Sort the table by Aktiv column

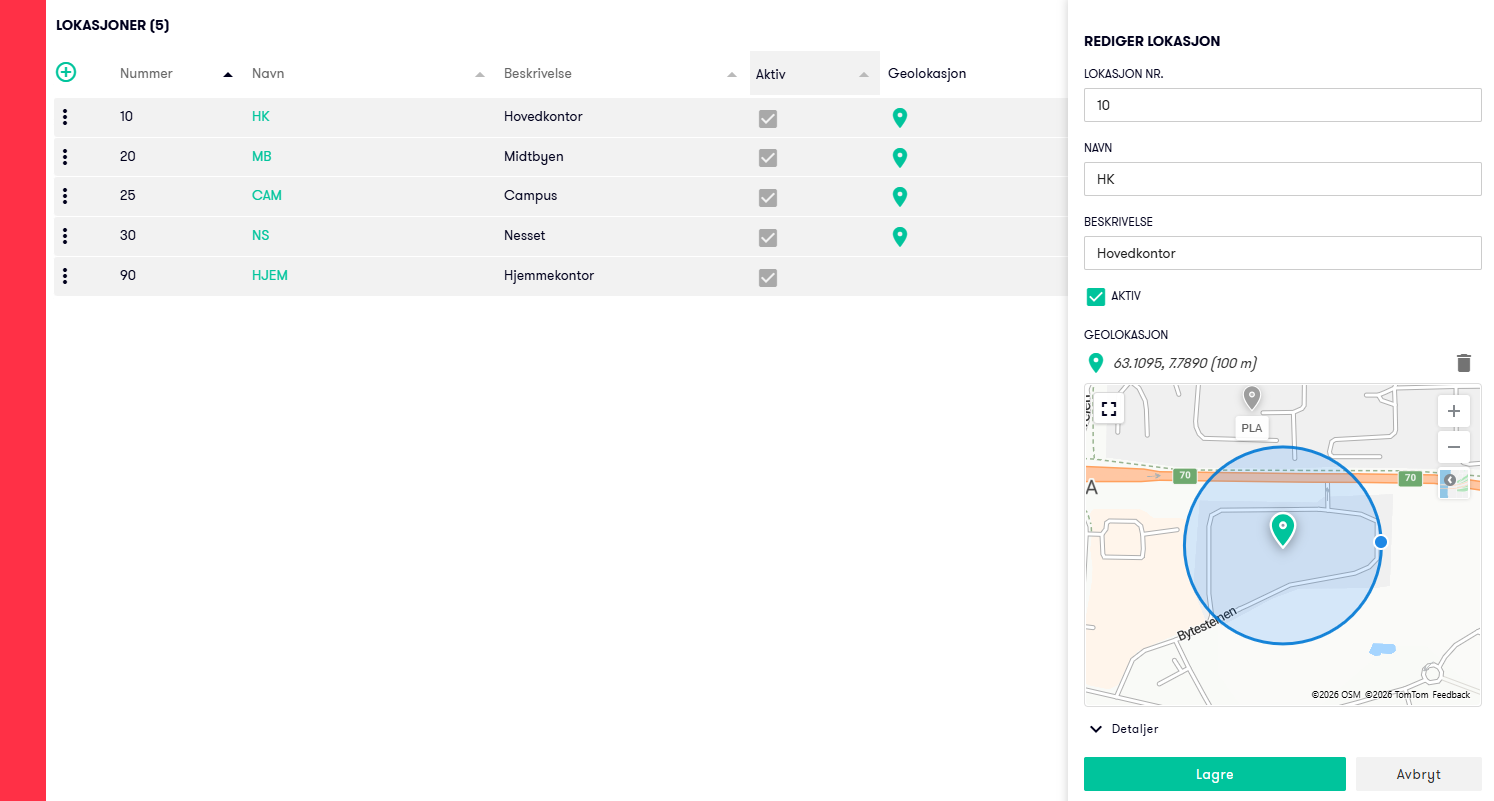click(x=815, y=73)
